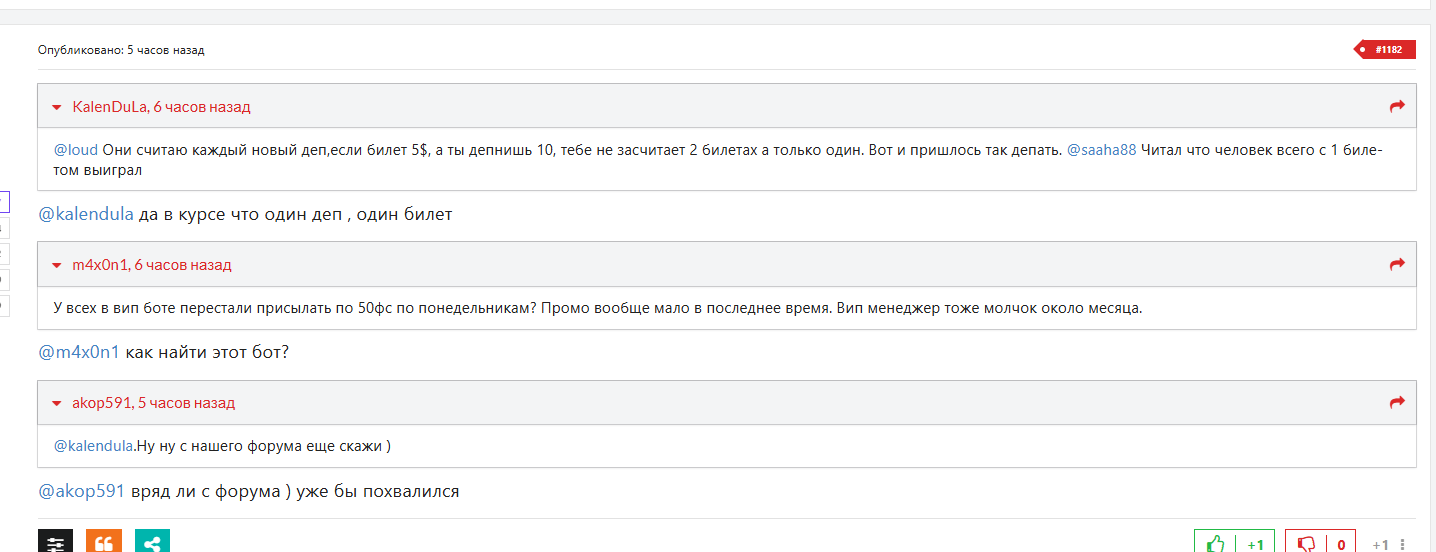Open the @loud mention in the quote
This screenshot has width=1436, height=552.
click(x=76, y=150)
